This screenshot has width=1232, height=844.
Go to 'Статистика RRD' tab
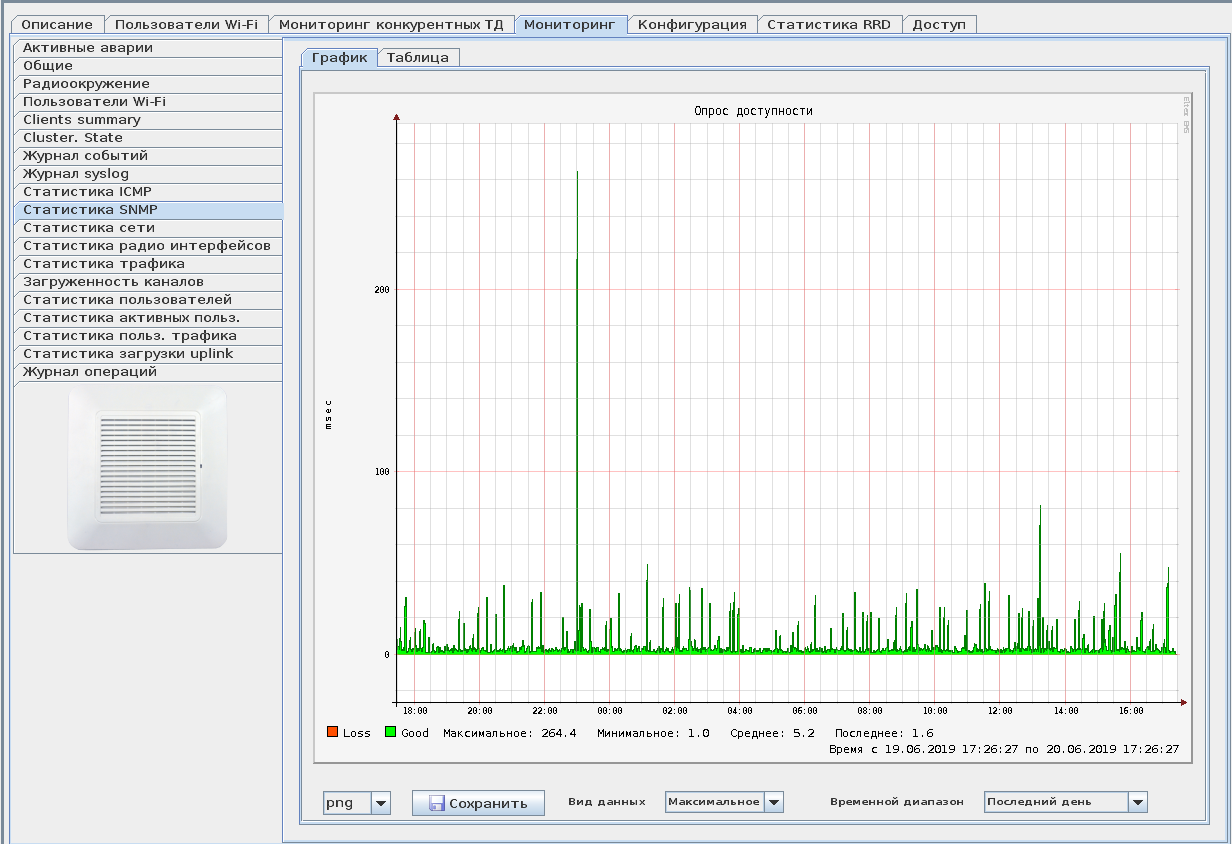[x=828, y=25]
